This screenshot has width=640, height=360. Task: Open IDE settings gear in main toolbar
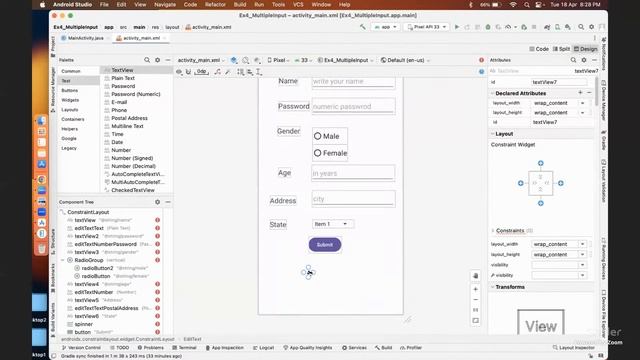[591, 27]
